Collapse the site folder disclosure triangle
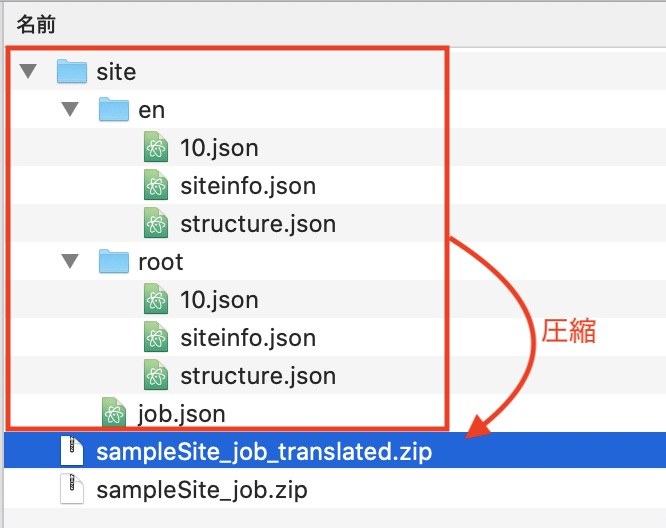Viewport: 666px width, 528px height. [28, 72]
